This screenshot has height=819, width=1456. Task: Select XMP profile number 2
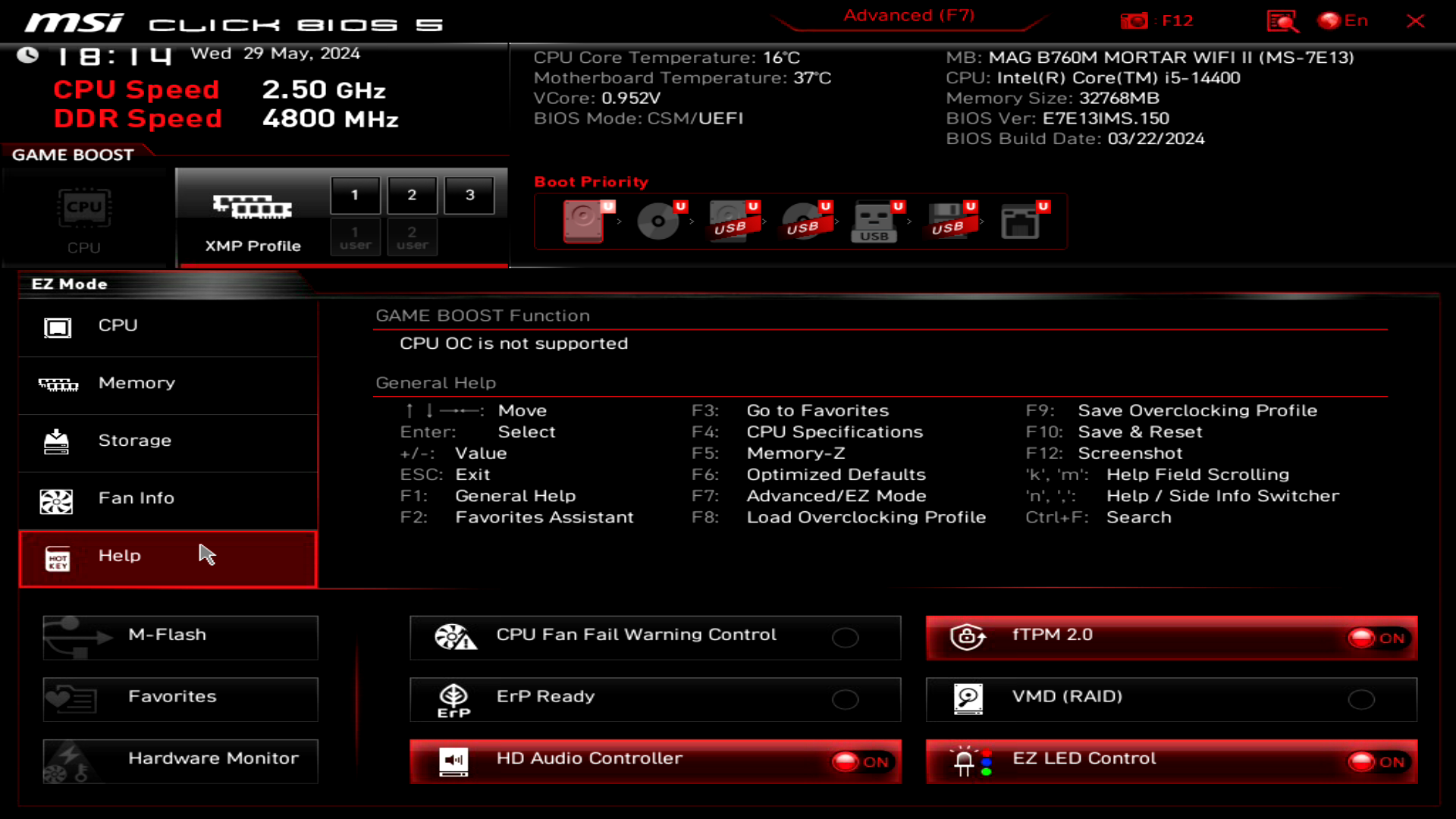(x=412, y=195)
